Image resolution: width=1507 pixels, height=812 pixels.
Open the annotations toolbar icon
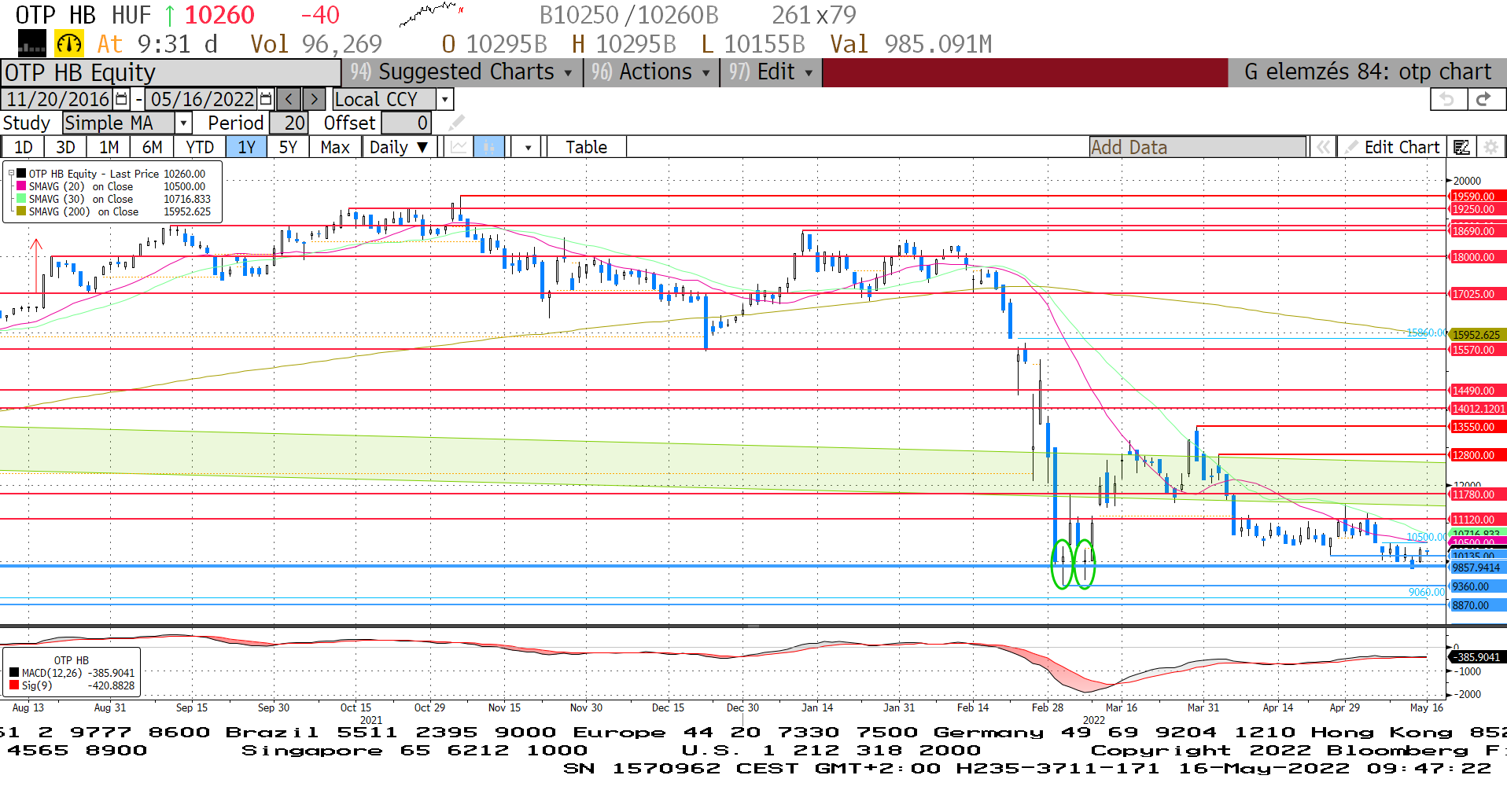point(1461,147)
